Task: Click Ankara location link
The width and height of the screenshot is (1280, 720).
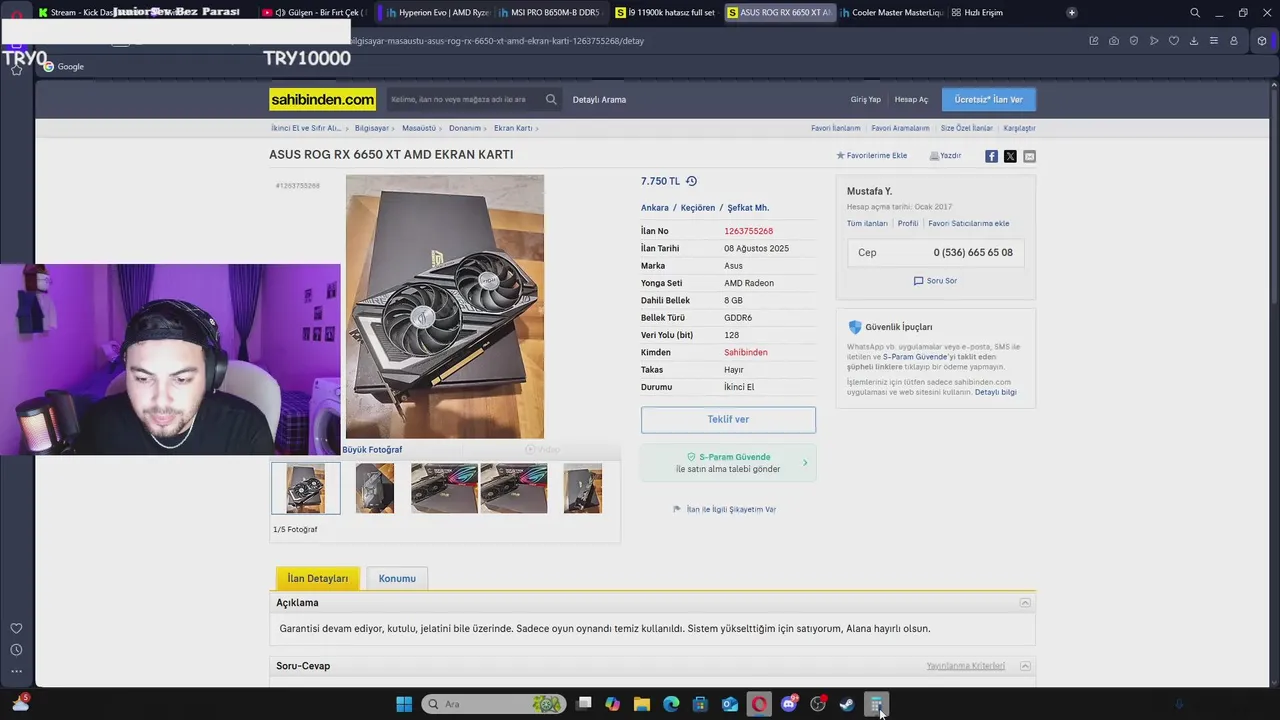Action: coord(655,208)
